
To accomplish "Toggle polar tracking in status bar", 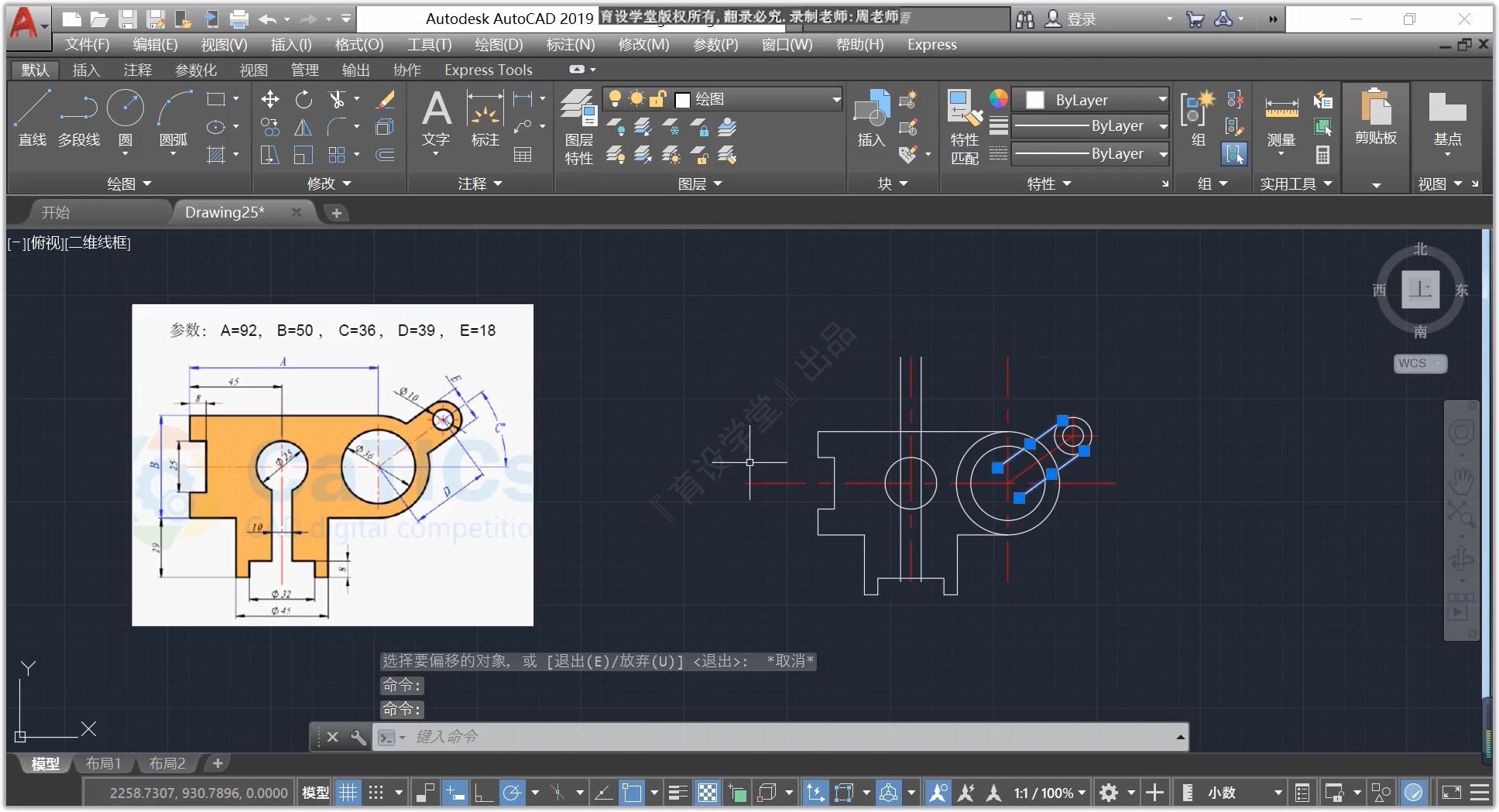I will point(512,793).
